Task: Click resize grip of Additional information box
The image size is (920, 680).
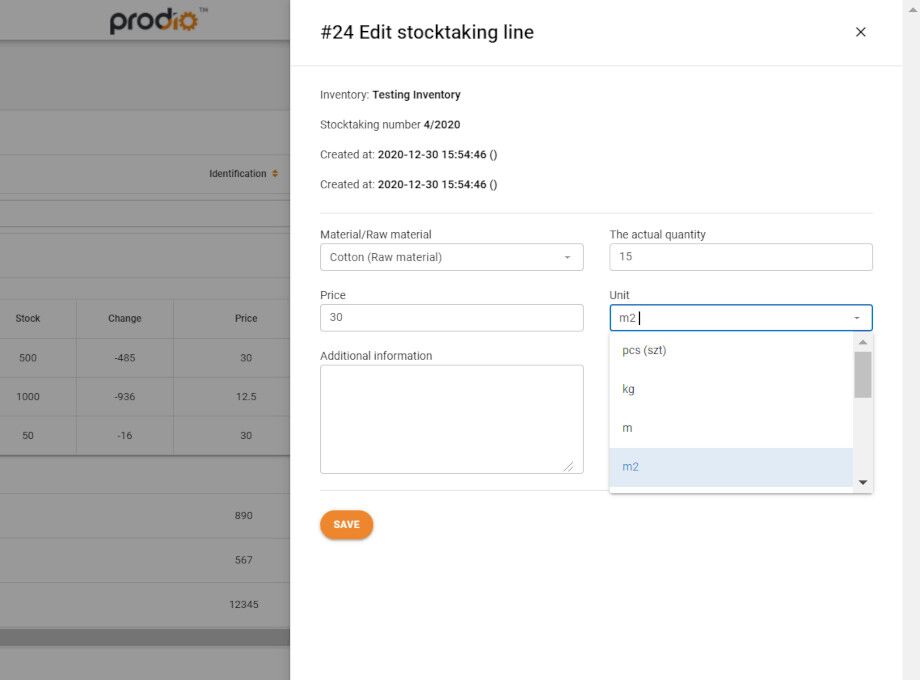Action: [x=568, y=466]
